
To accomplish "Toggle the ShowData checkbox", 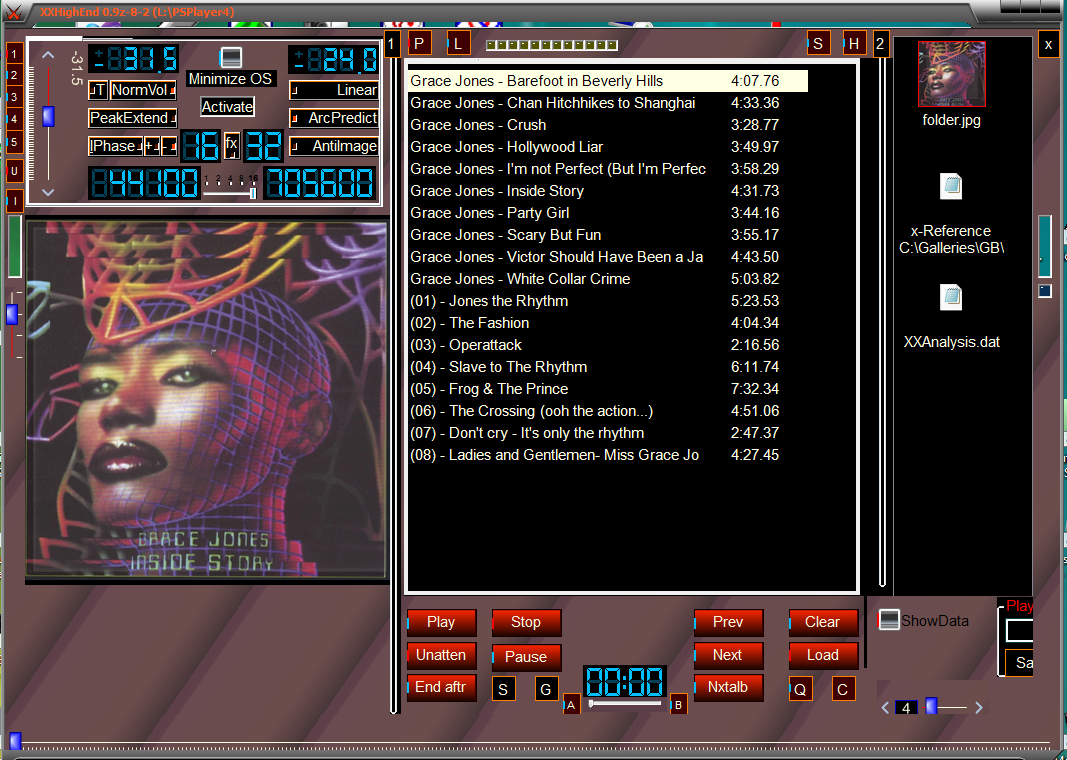I will coord(889,620).
